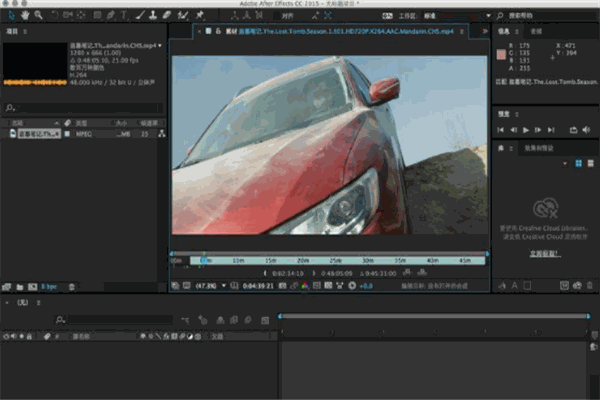The height and width of the screenshot is (400, 600).
Task: Toggle the transparency grid
Action: click(328, 286)
